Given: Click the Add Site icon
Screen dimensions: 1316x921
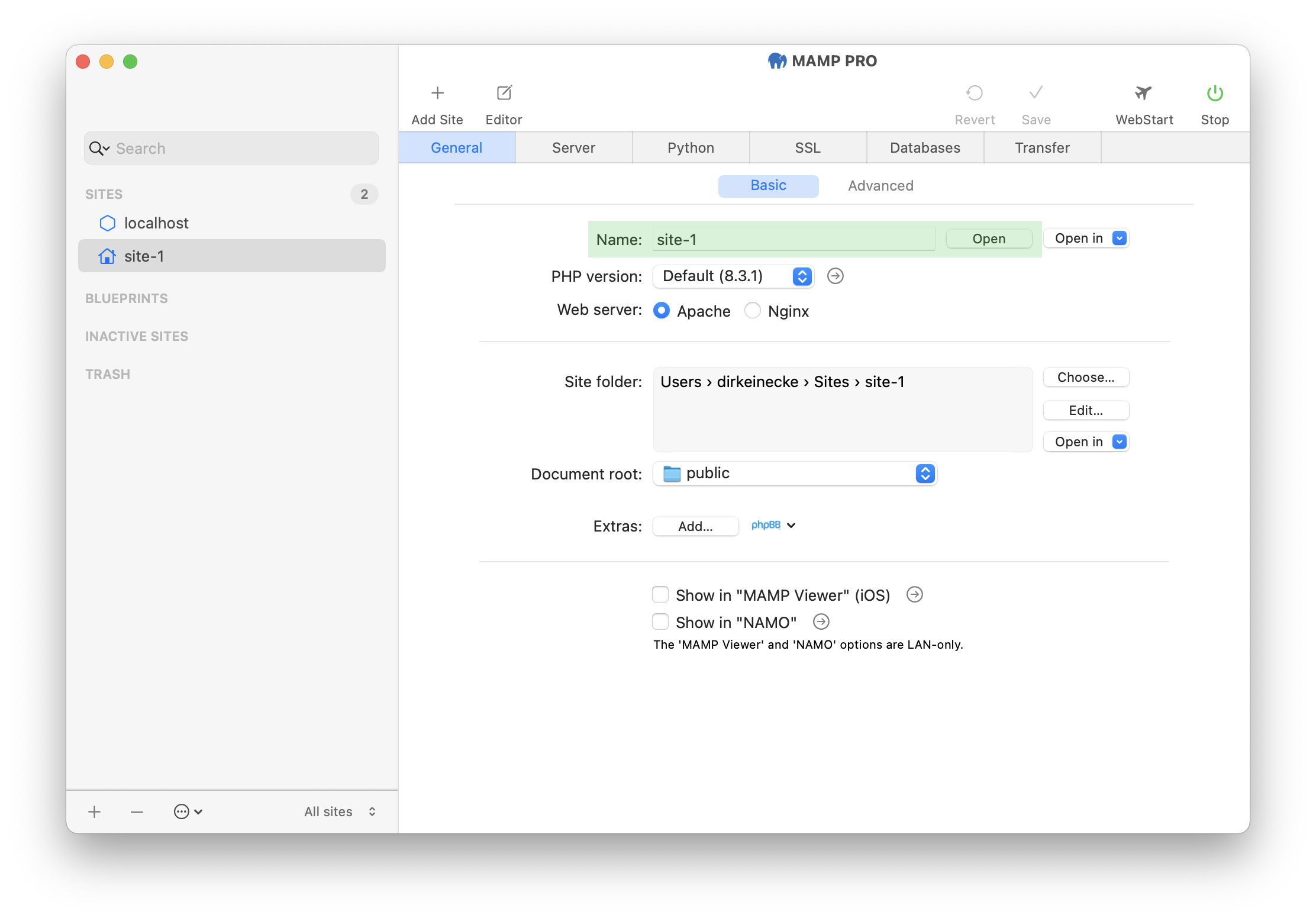Looking at the screenshot, I should point(437,92).
